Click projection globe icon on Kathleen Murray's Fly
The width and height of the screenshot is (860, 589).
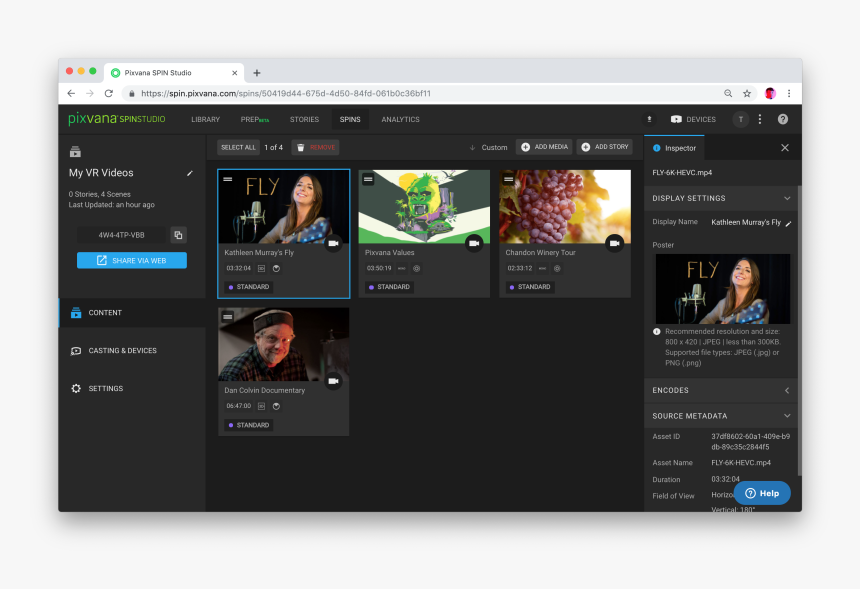coord(276,269)
